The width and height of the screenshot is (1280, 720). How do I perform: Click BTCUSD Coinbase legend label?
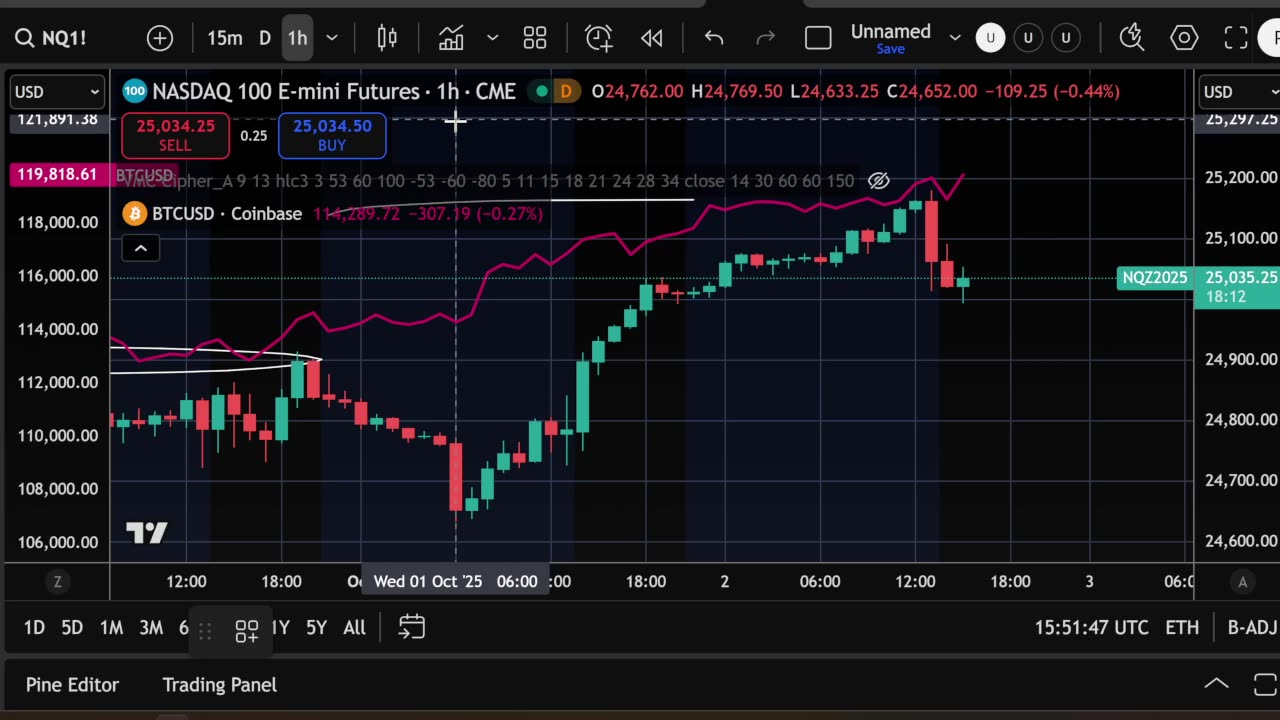(227, 214)
